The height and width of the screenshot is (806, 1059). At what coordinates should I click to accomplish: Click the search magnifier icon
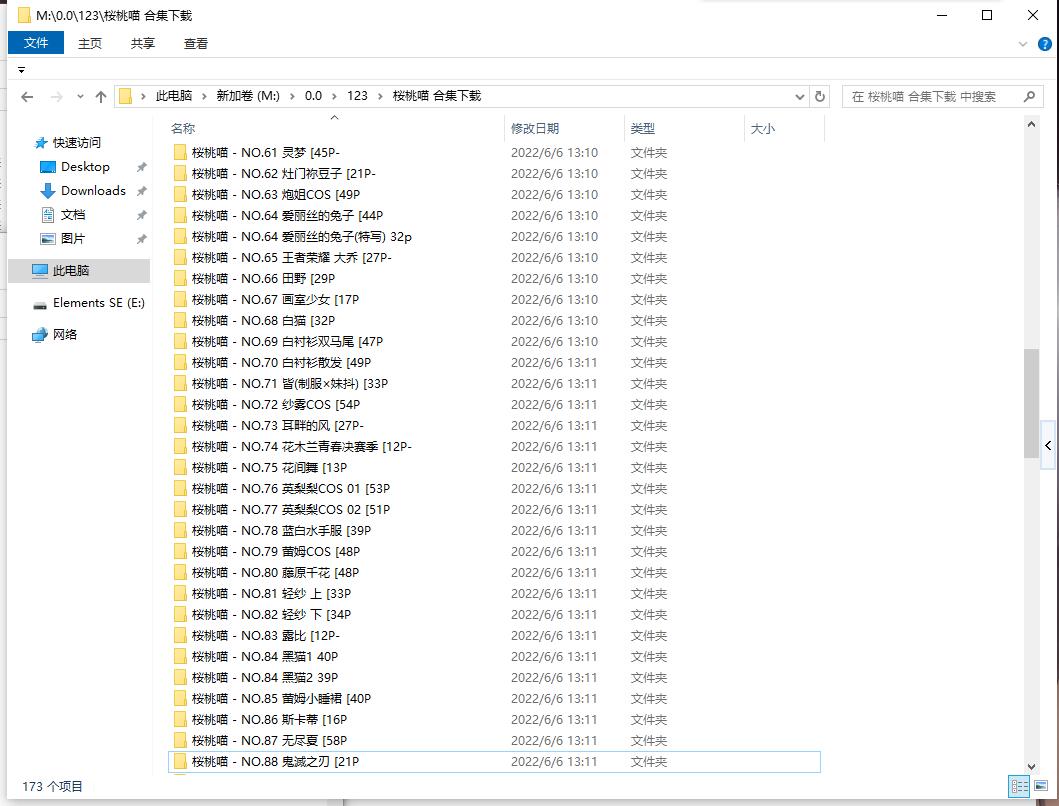click(x=1029, y=97)
